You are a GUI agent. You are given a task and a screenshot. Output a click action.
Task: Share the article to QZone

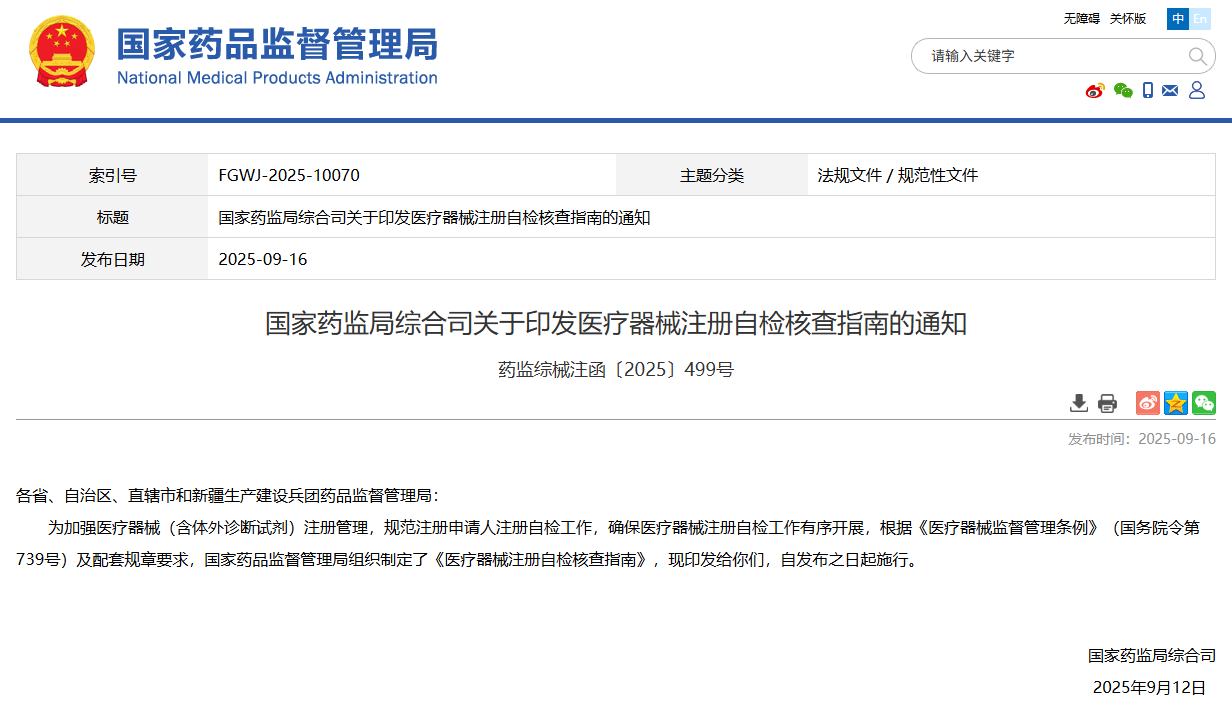click(x=1175, y=403)
